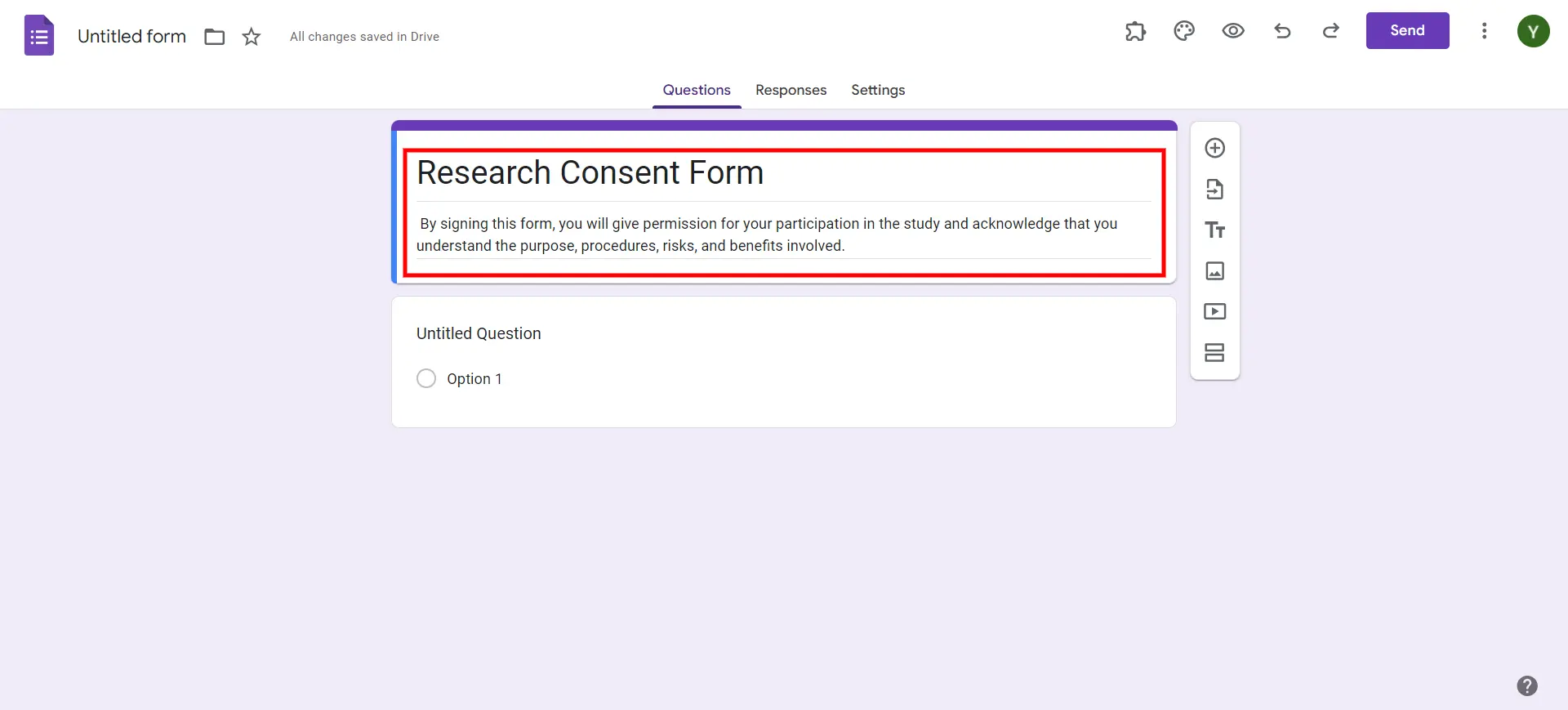Open the Move to folder picker
Image resolution: width=1568 pixels, height=710 pixels.
pyautogui.click(x=214, y=37)
